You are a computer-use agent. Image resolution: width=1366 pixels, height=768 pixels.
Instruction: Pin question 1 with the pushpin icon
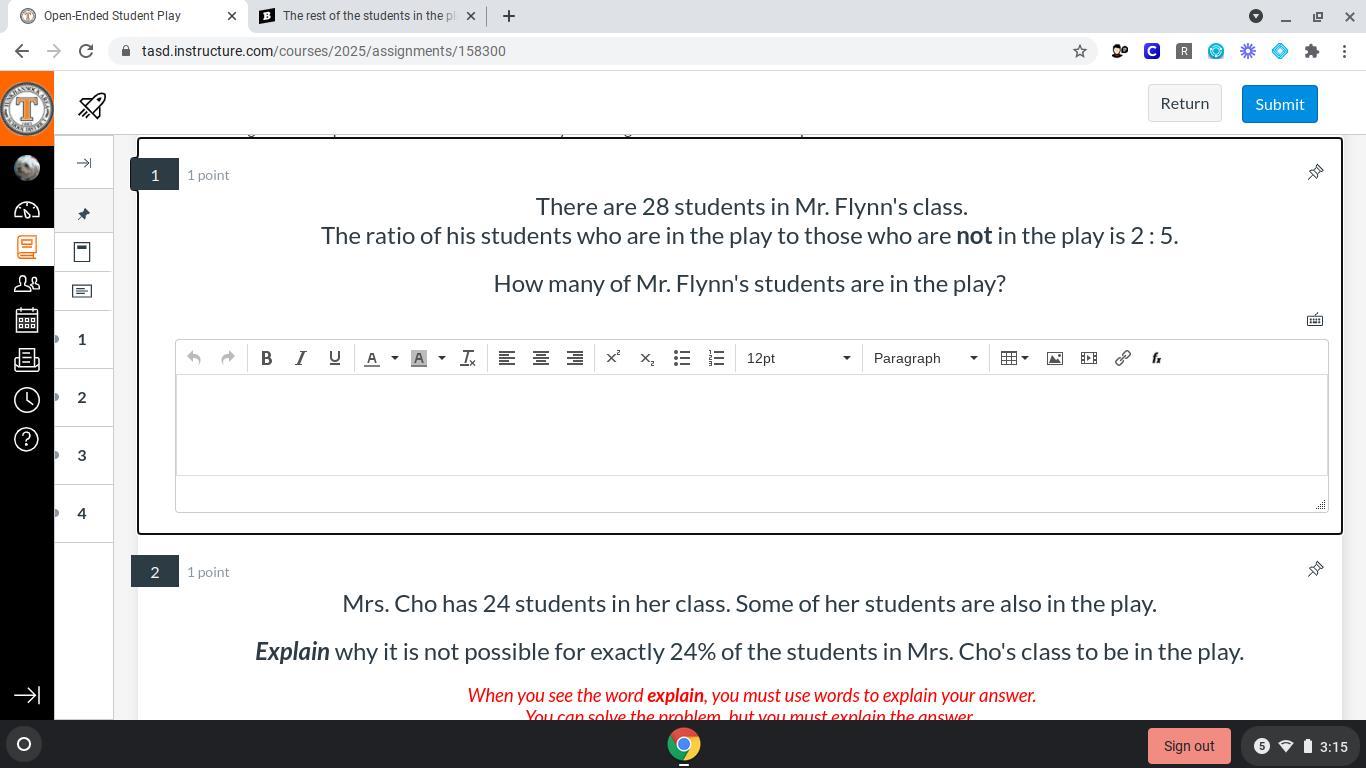pyautogui.click(x=1315, y=173)
